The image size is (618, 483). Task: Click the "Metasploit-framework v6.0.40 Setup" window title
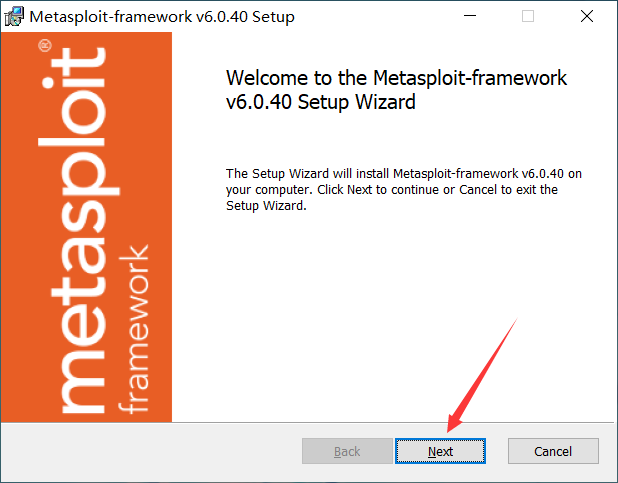(162, 17)
